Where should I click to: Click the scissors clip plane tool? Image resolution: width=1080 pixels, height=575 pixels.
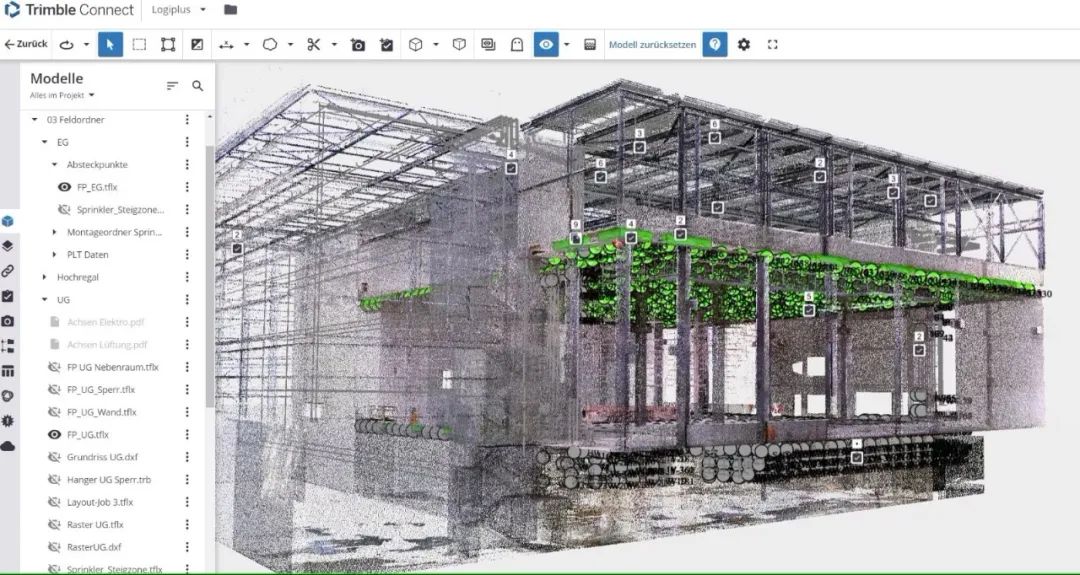[313, 44]
